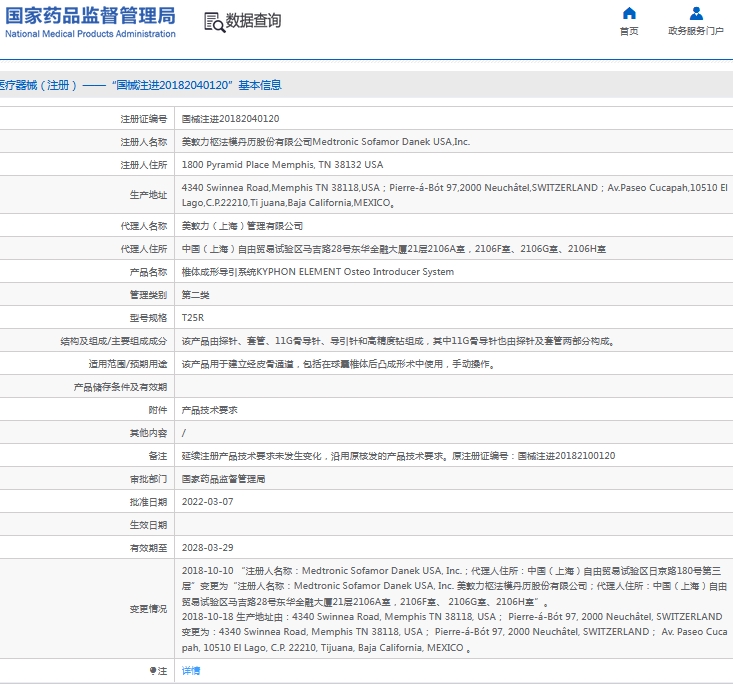Select registration number value 国械注进20182040120

(230, 119)
